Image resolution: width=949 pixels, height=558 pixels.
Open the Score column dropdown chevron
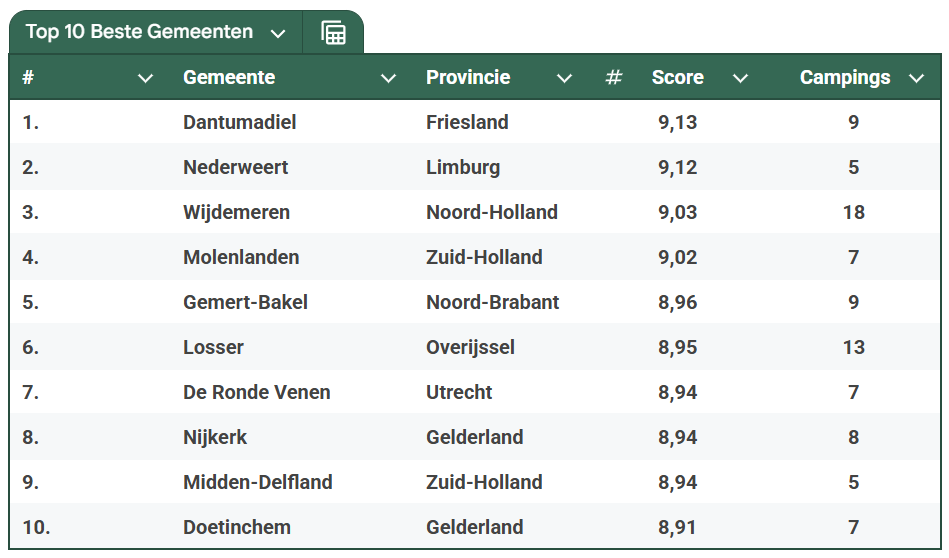[740, 78]
